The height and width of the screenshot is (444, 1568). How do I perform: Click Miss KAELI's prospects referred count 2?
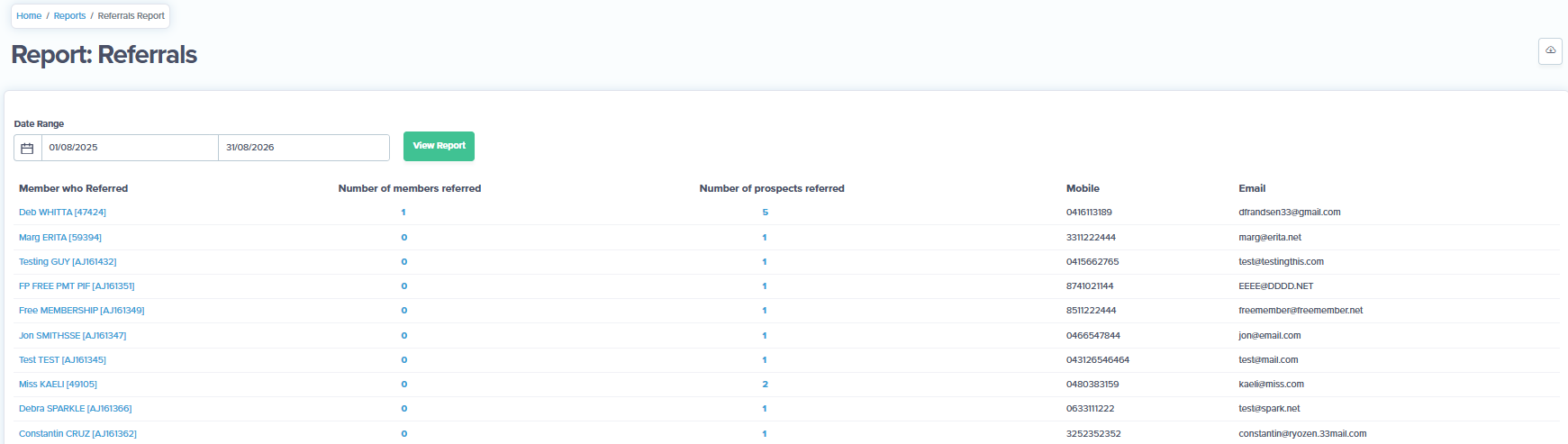pos(766,385)
